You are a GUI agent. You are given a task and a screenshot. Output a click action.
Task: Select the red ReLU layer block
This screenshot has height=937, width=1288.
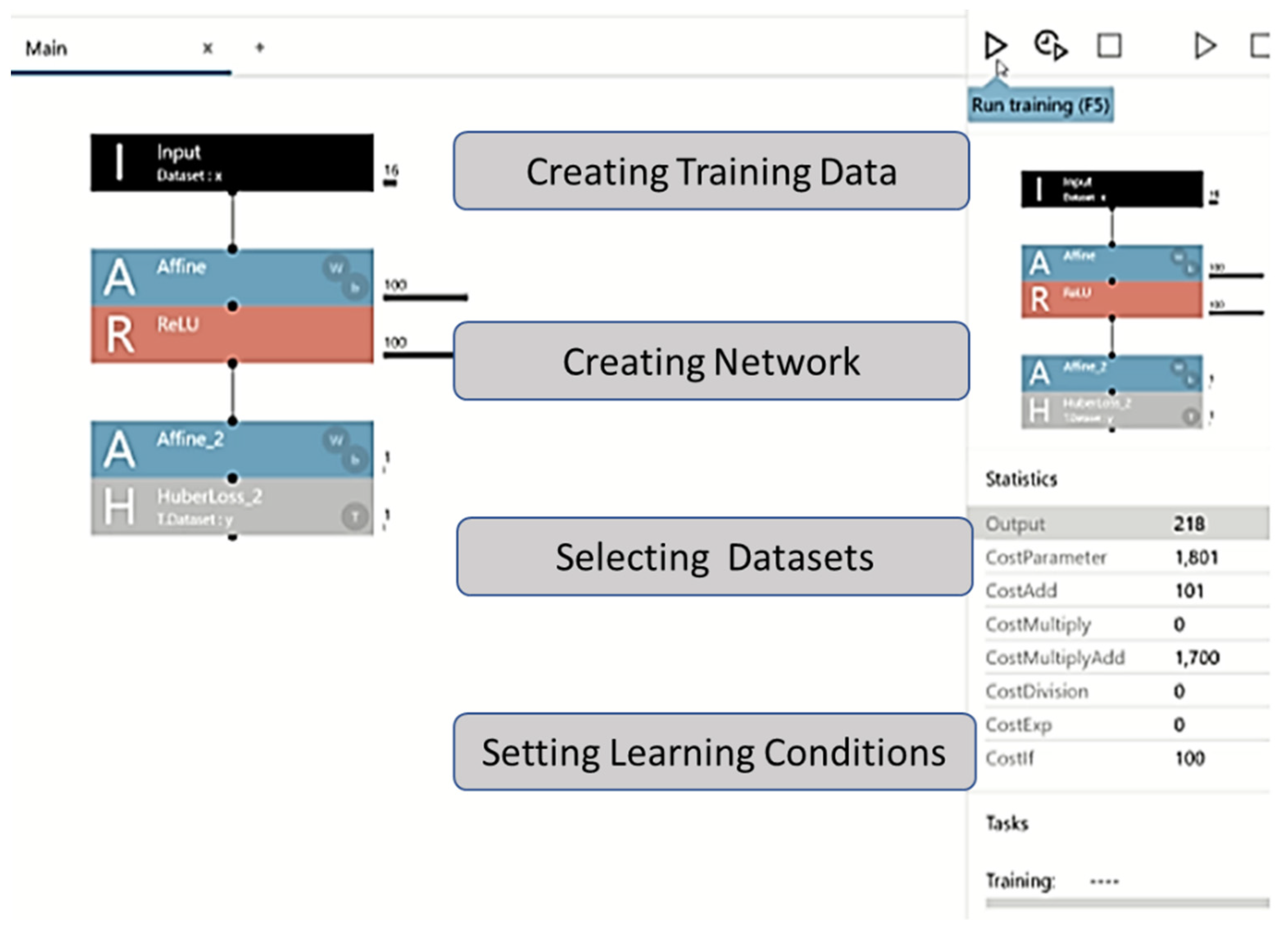click(232, 334)
